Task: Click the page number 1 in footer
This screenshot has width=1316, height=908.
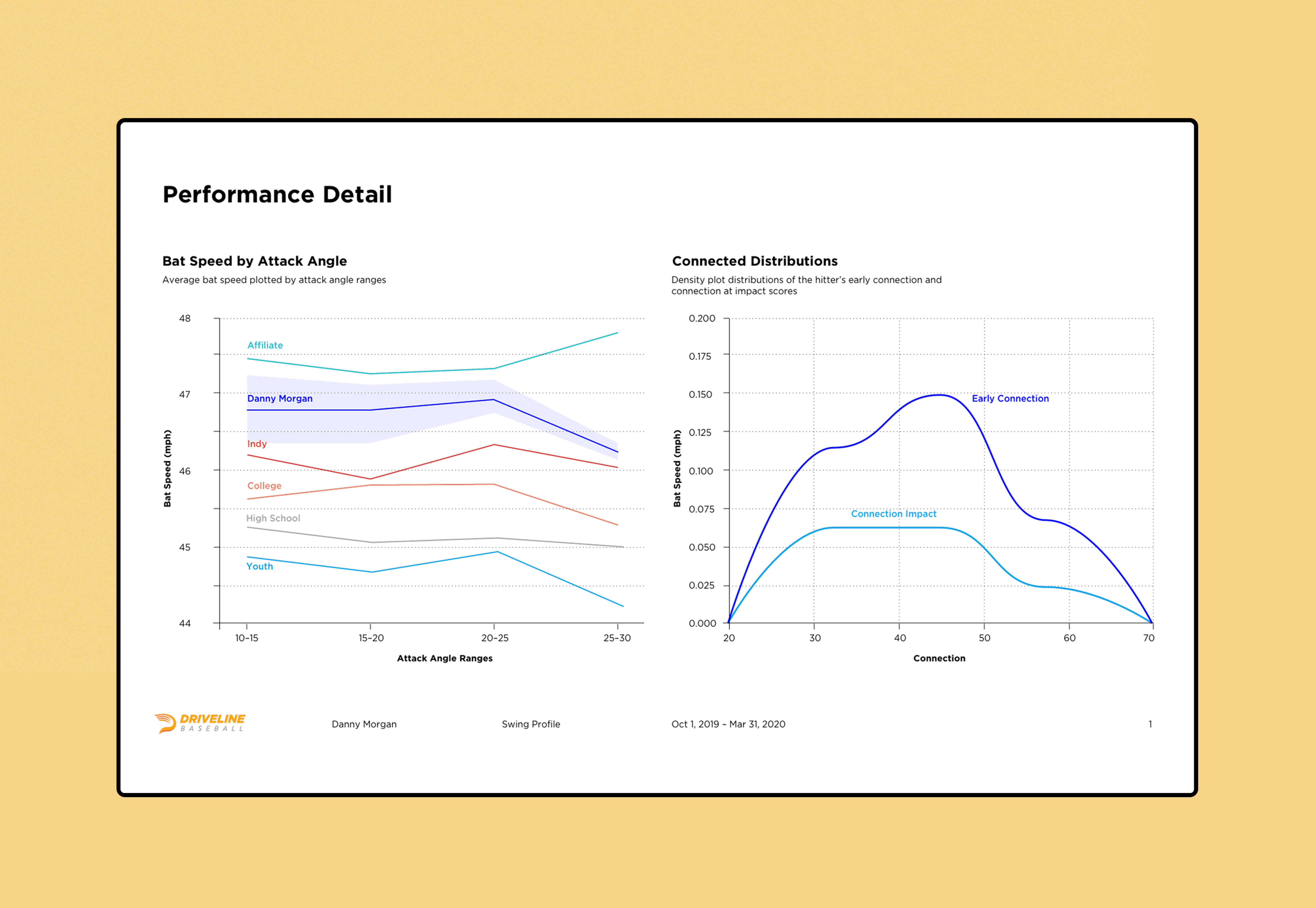Action: click(x=1150, y=724)
